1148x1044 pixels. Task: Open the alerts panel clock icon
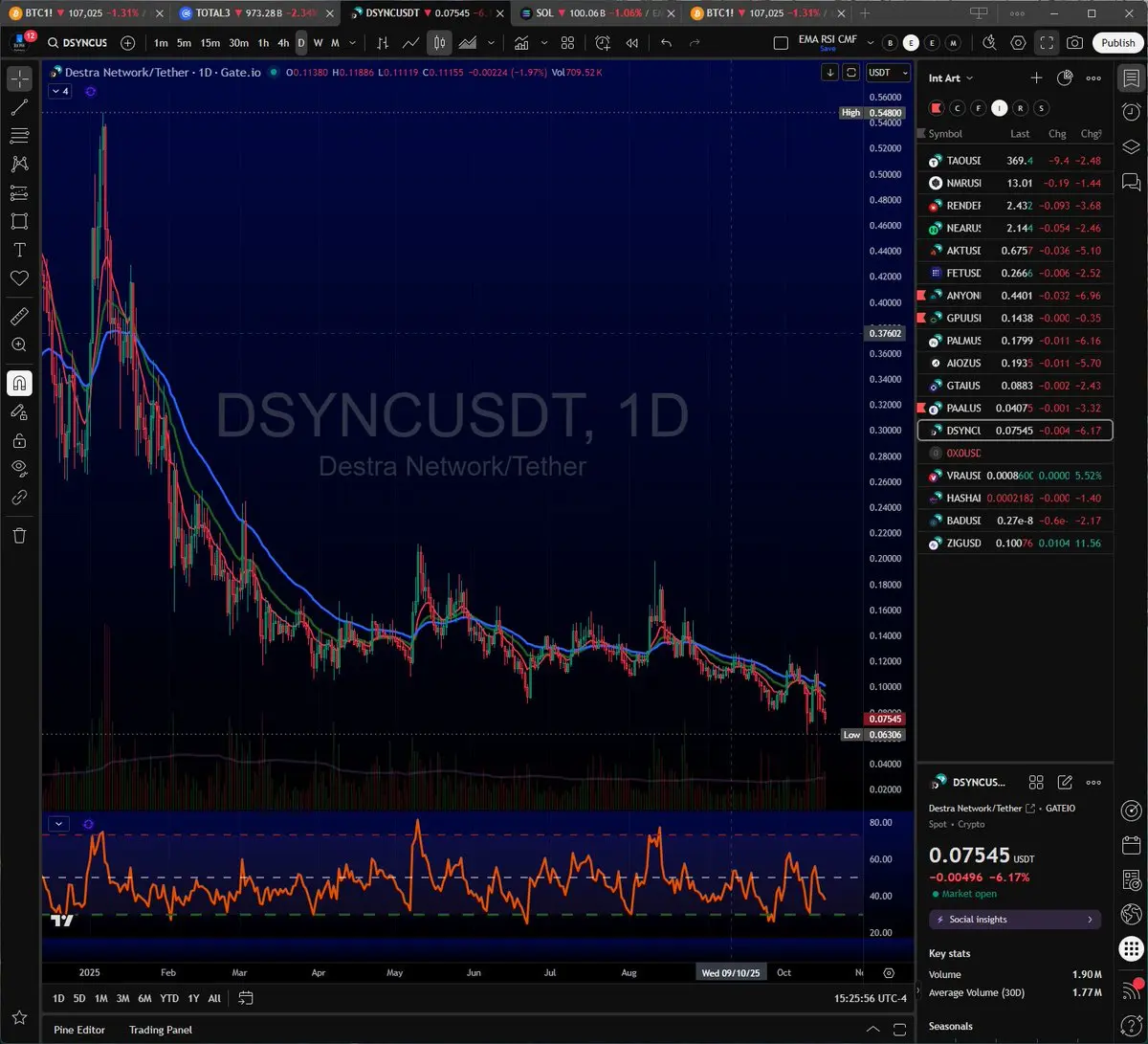tap(1132, 112)
